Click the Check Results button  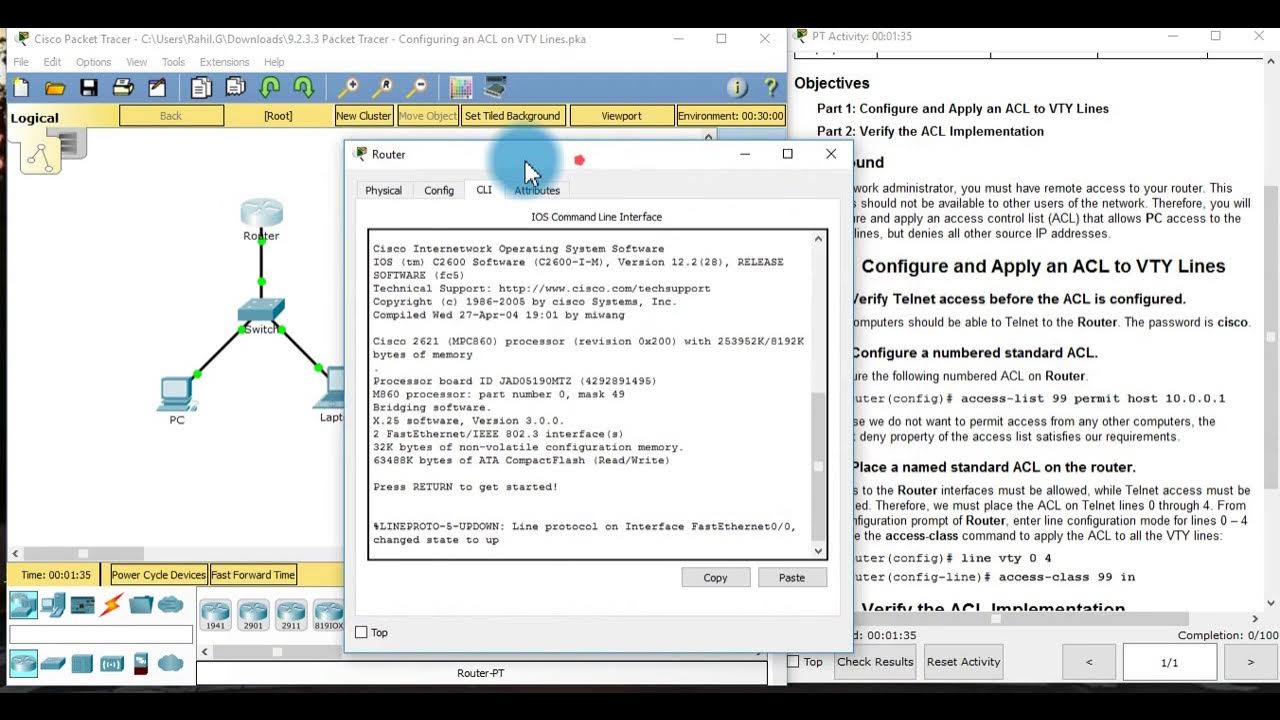[x=875, y=661]
